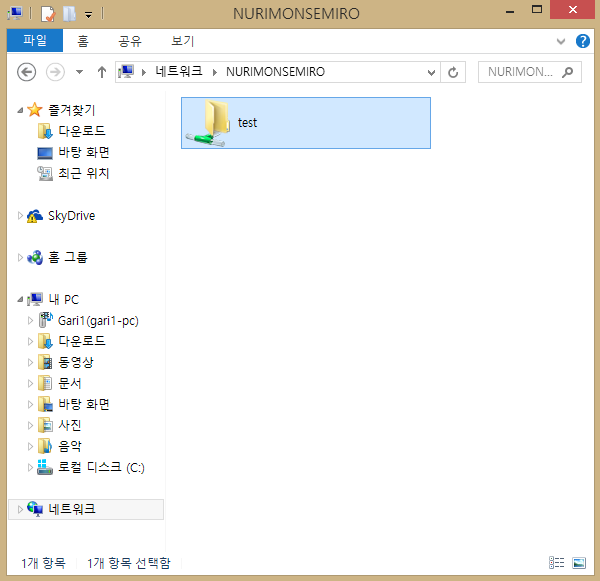Viewport: 600px width, 581px height.
Task: Open the 파일 ribbon tab
Action: point(35,40)
